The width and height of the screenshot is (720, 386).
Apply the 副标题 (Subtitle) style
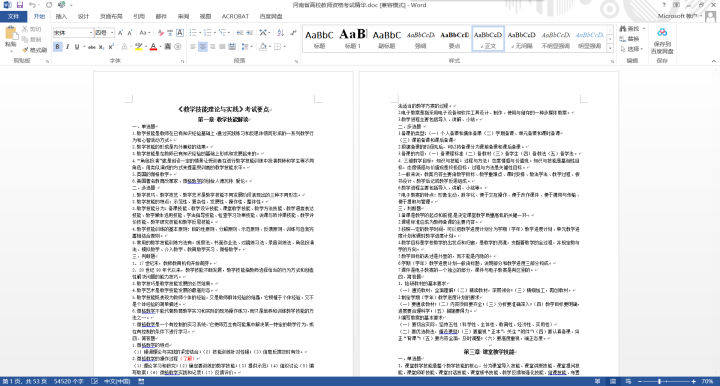tap(387, 39)
